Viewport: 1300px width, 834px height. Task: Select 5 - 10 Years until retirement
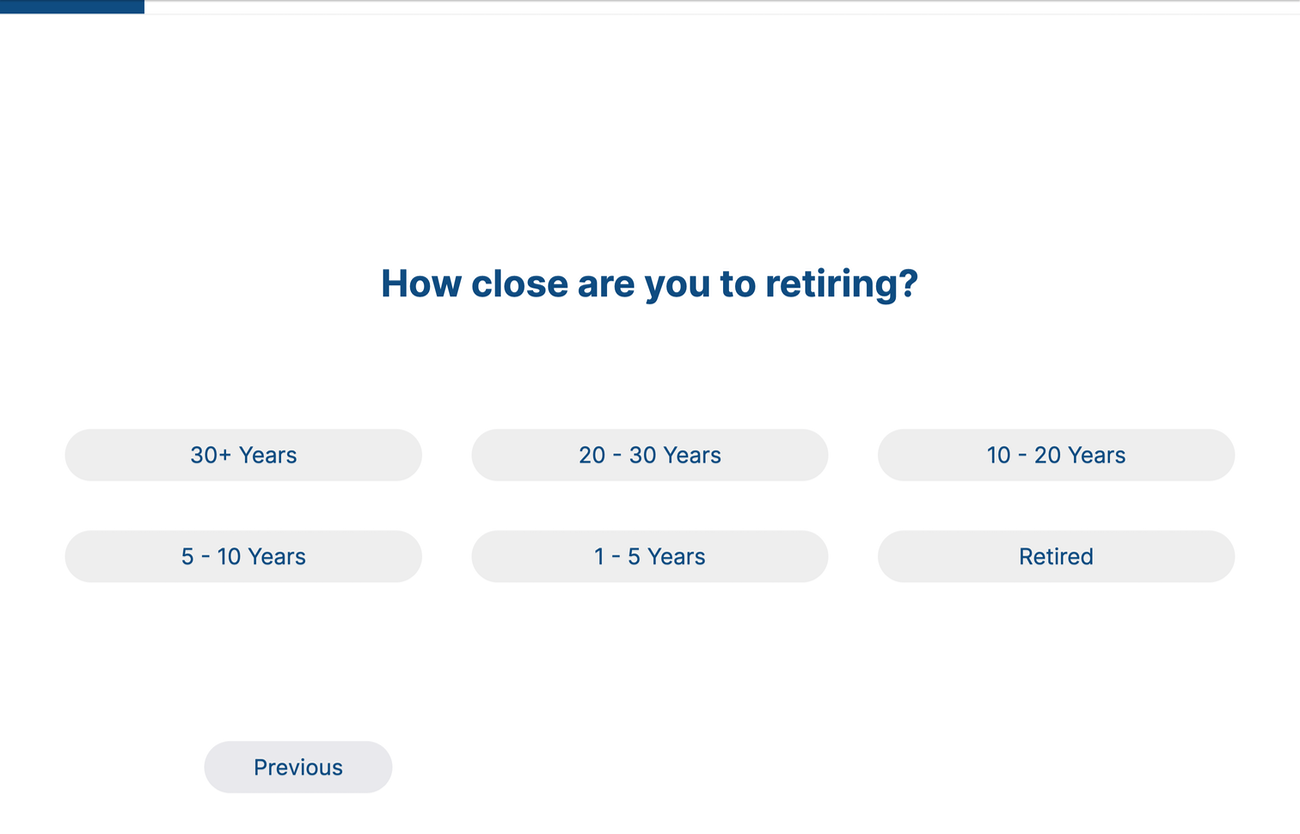pyautogui.click(x=243, y=557)
